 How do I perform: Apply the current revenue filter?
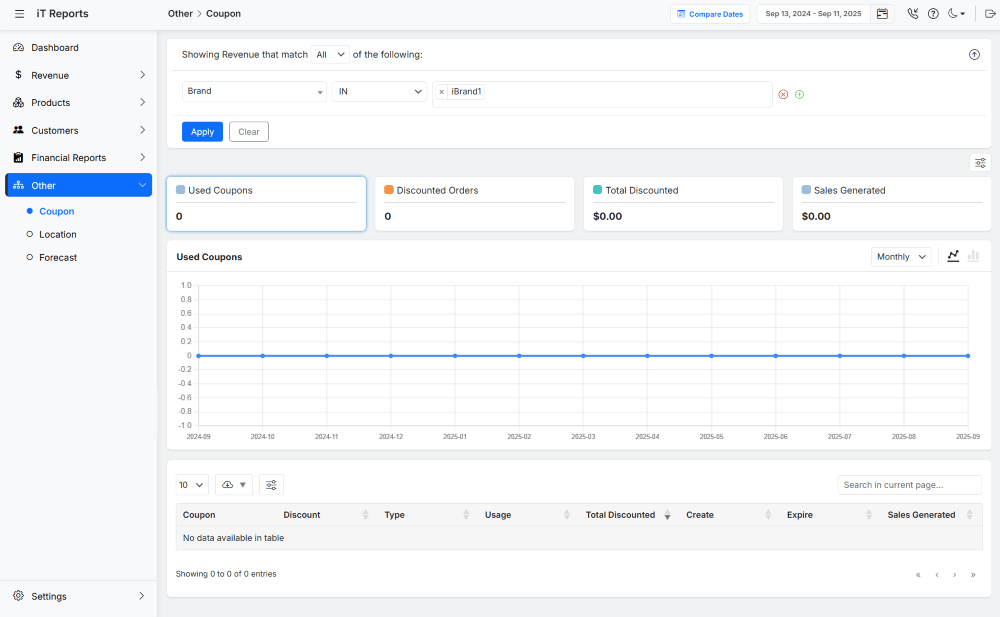coord(202,131)
